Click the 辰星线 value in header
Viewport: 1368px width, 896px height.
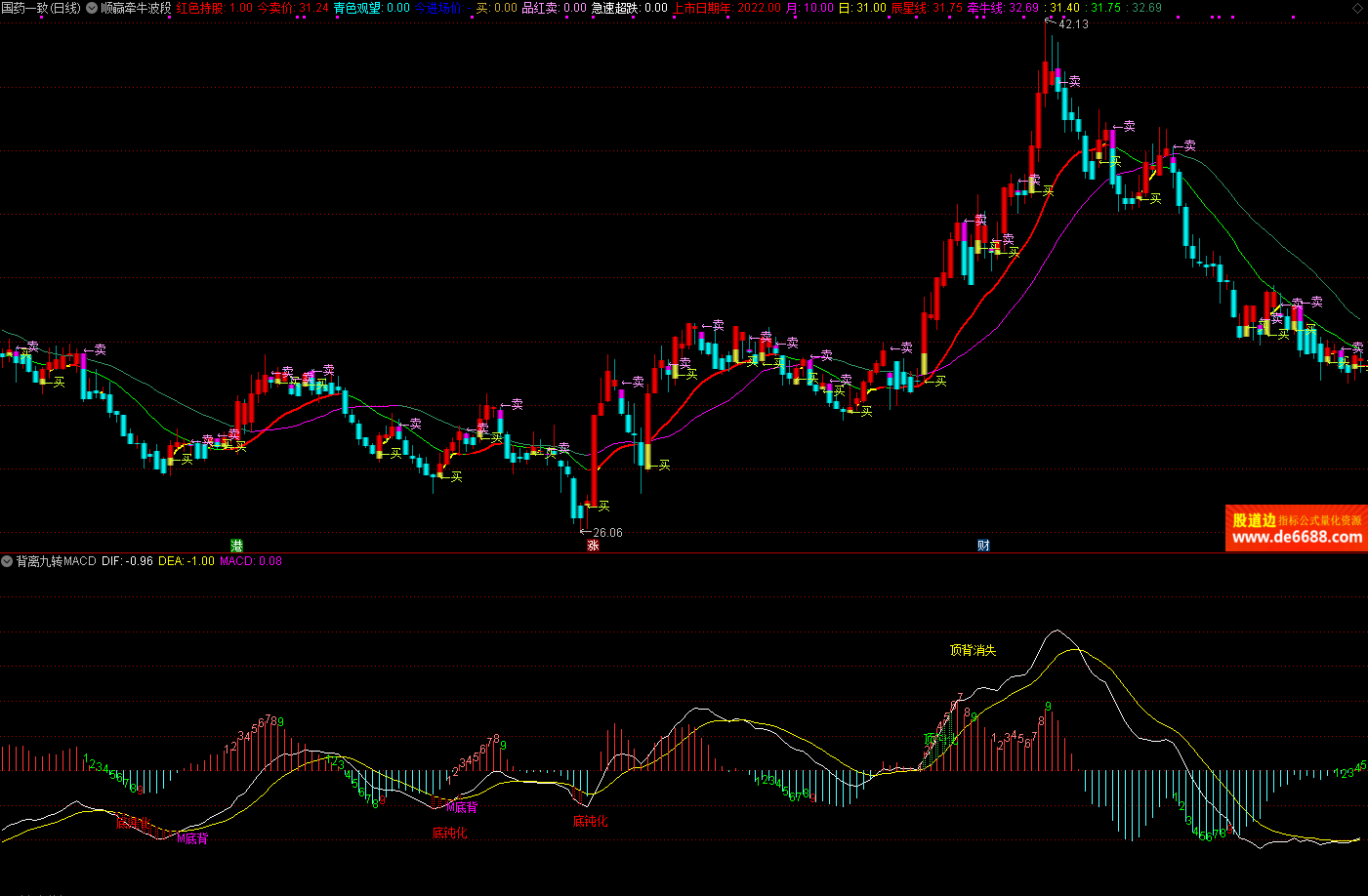tap(926, 8)
